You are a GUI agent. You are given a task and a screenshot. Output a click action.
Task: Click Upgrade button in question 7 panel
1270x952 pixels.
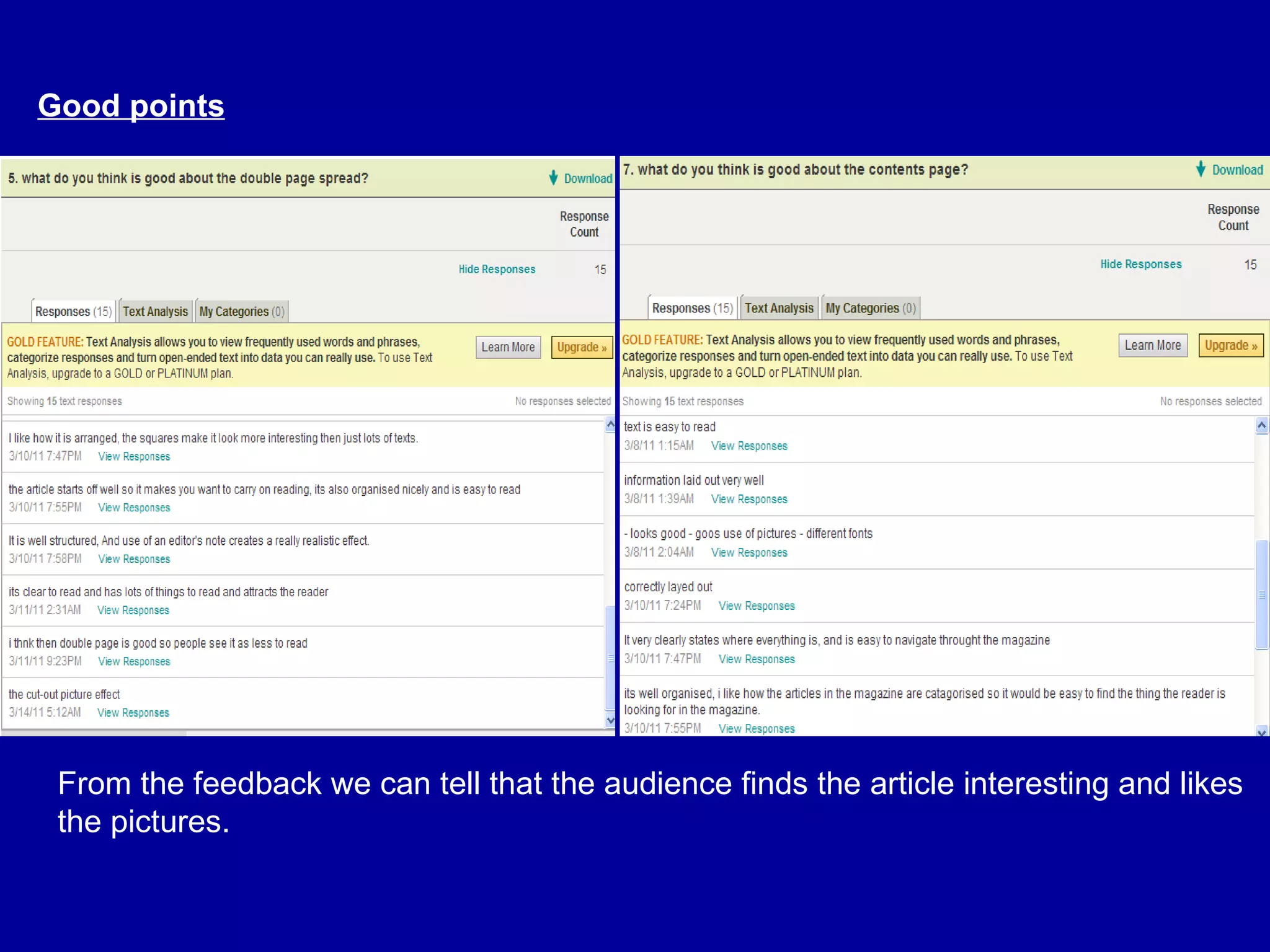[1231, 345]
